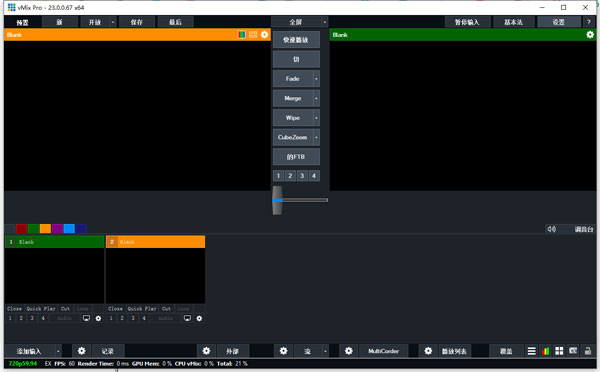
Task: Open the 调音台 audio mixer
Action: point(584,229)
